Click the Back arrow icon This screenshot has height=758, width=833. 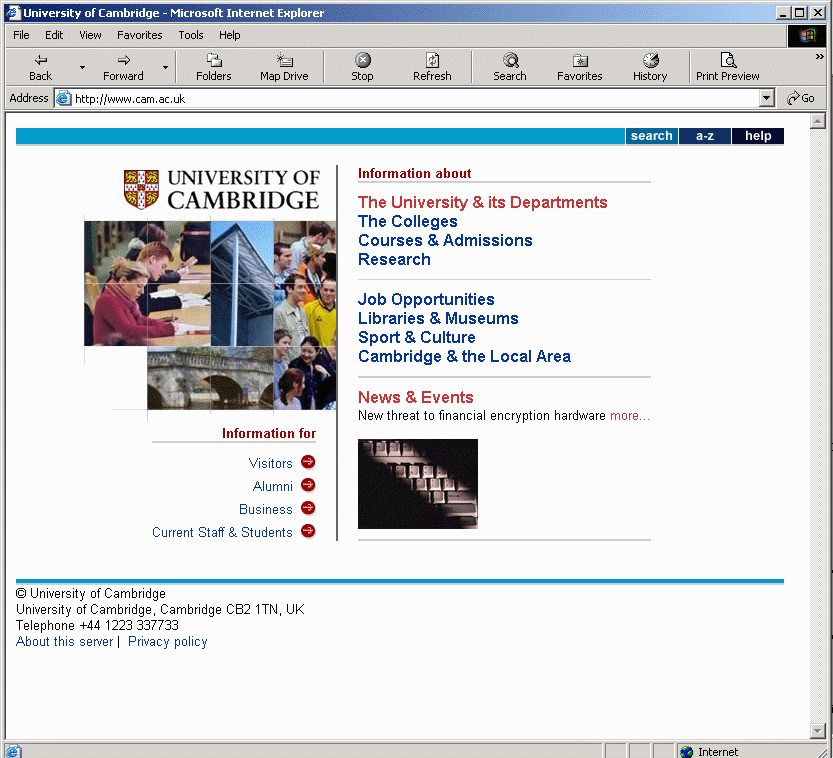pyautogui.click(x=40, y=60)
